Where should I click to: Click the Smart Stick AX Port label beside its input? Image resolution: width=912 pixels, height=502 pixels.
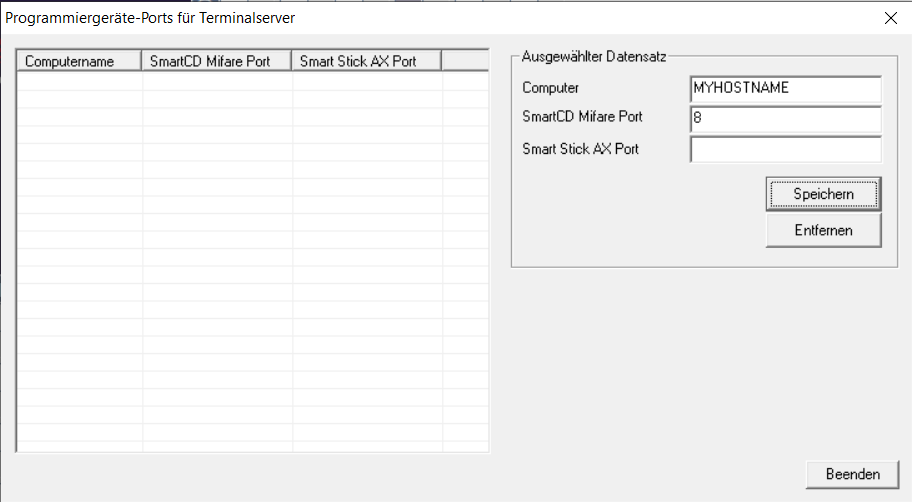tap(580, 149)
